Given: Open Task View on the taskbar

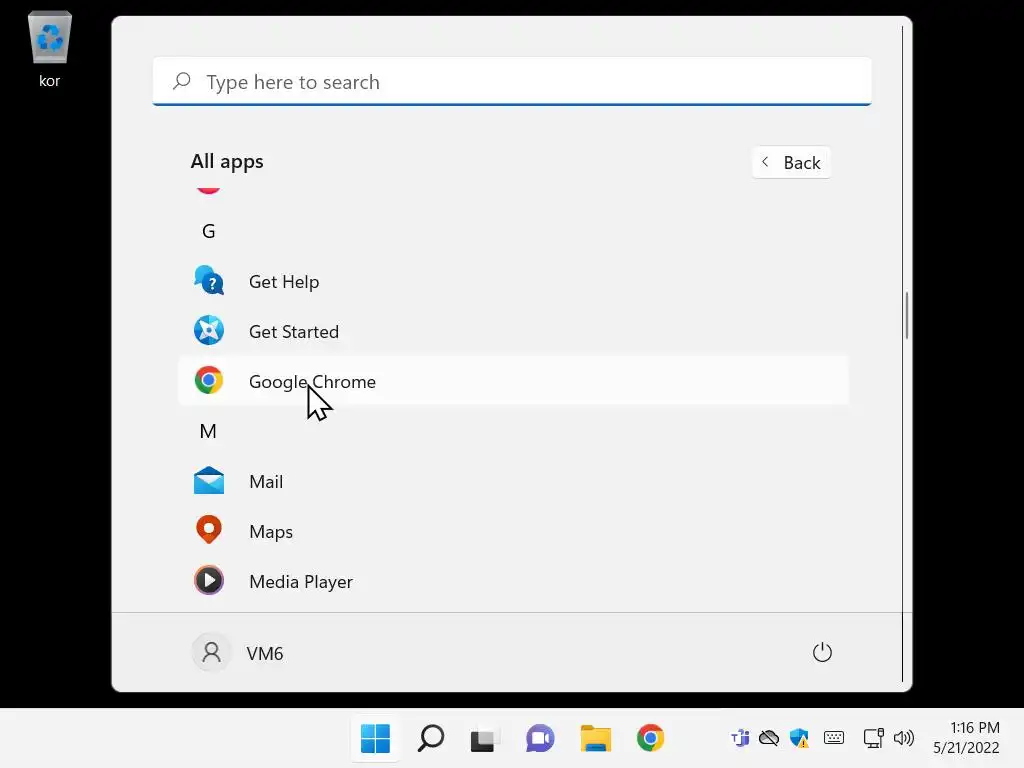Looking at the screenshot, I should tap(485, 739).
